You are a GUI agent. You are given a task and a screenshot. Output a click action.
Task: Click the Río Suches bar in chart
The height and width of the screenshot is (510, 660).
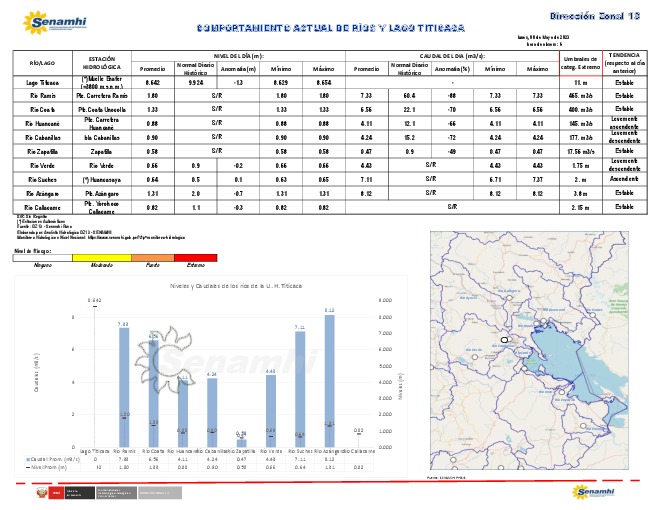click(299, 392)
